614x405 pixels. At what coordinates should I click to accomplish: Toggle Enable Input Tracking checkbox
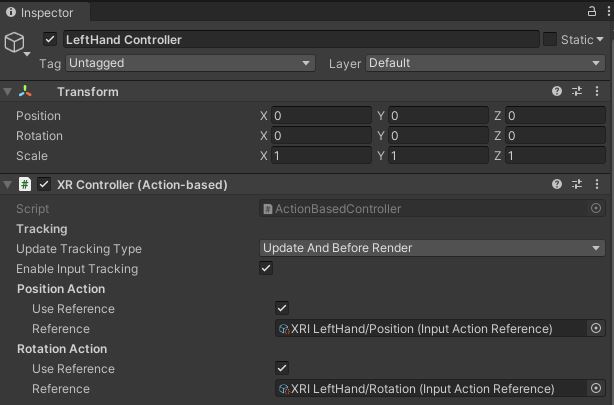point(266,268)
